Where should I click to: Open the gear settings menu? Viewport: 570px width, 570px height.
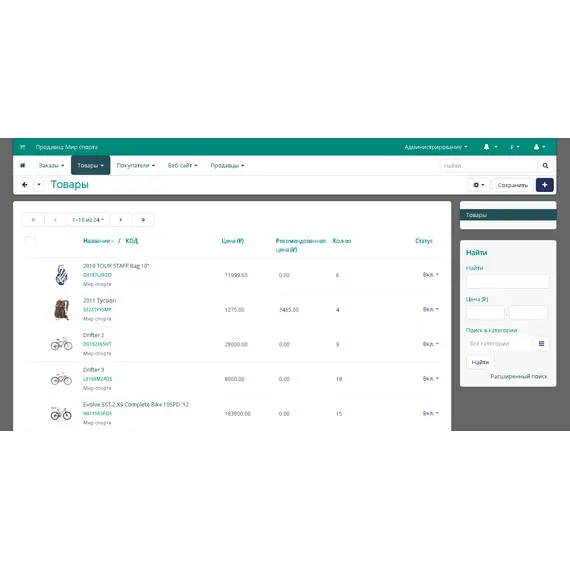(478, 185)
